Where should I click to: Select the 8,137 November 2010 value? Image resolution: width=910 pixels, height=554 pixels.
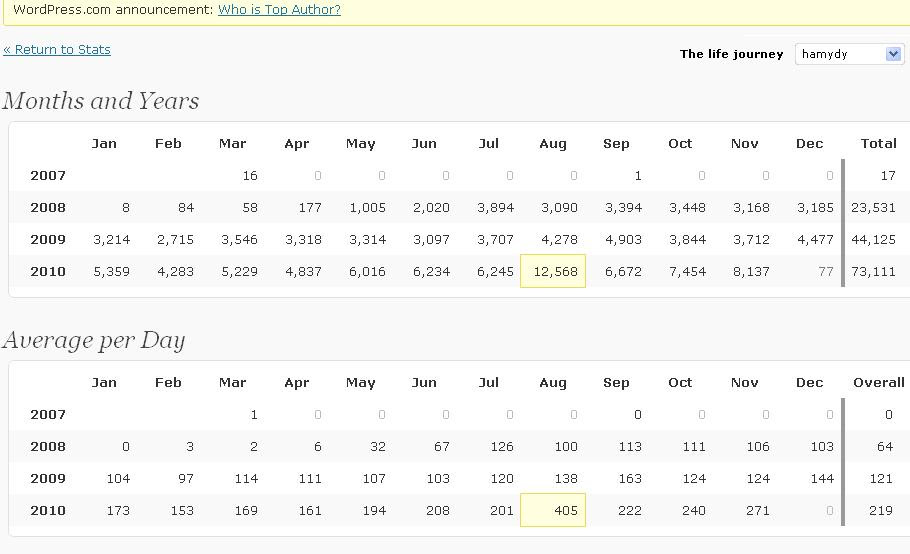coord(751,271)
